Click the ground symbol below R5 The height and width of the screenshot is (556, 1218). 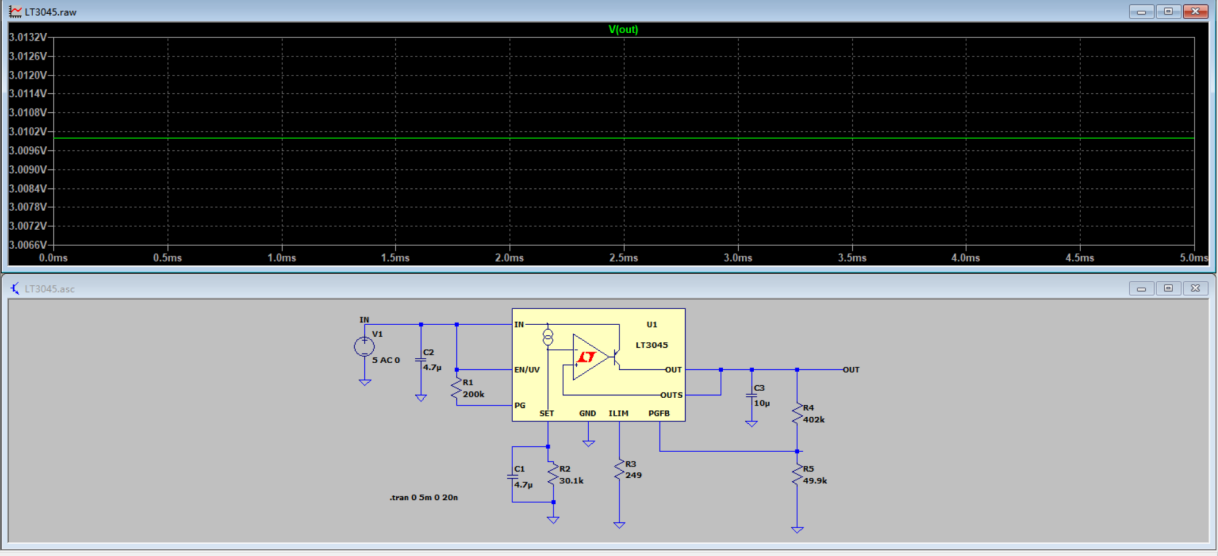click(x=796, y=528)
